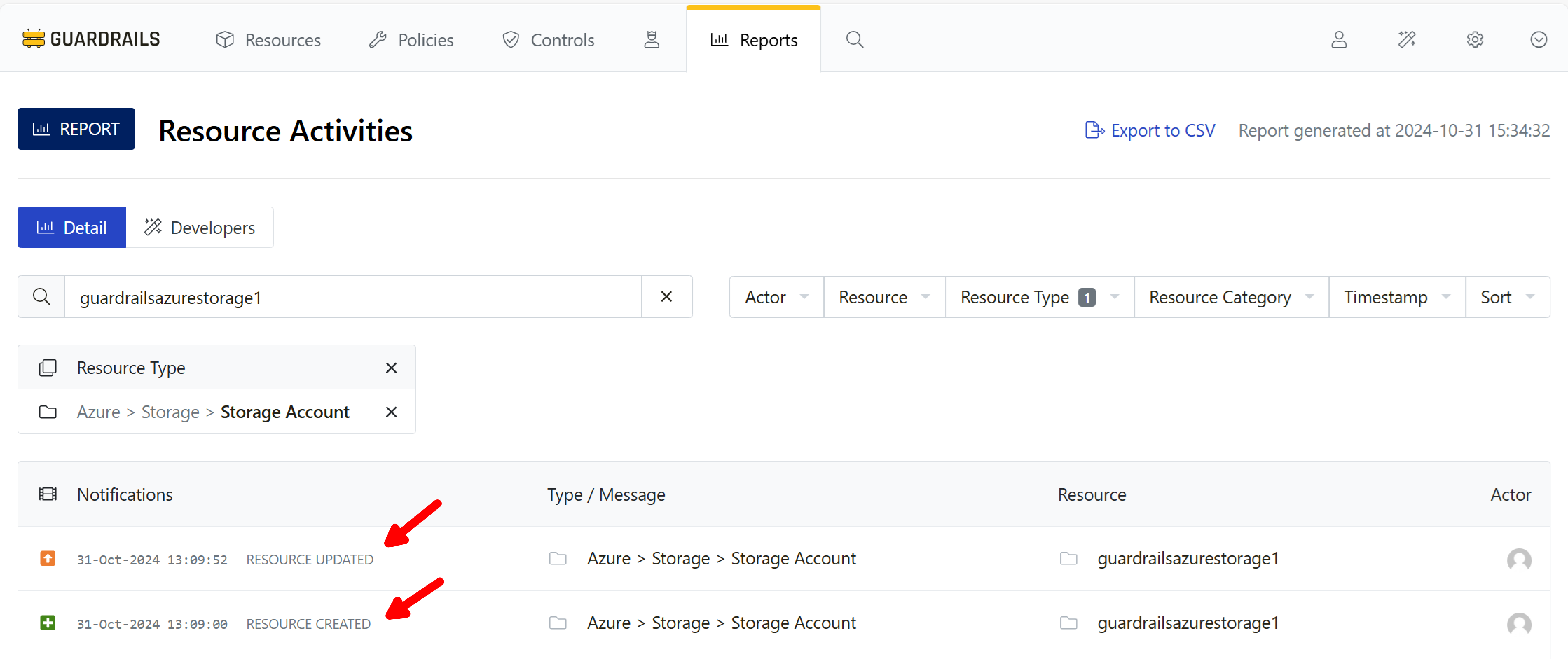The height and width of the screenshot is (659, 1568).
Task: Click the orange Resource Updated notification icon
Action: coord(48,558)
